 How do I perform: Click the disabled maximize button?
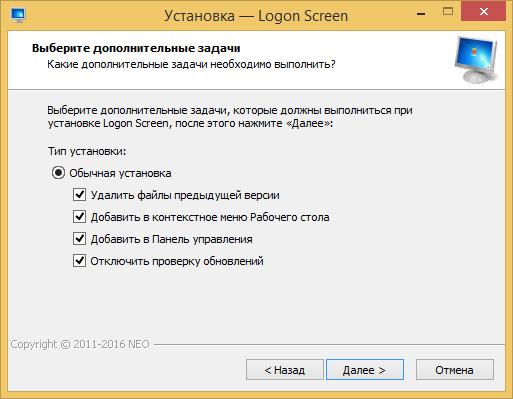click(x=448, y=12)
